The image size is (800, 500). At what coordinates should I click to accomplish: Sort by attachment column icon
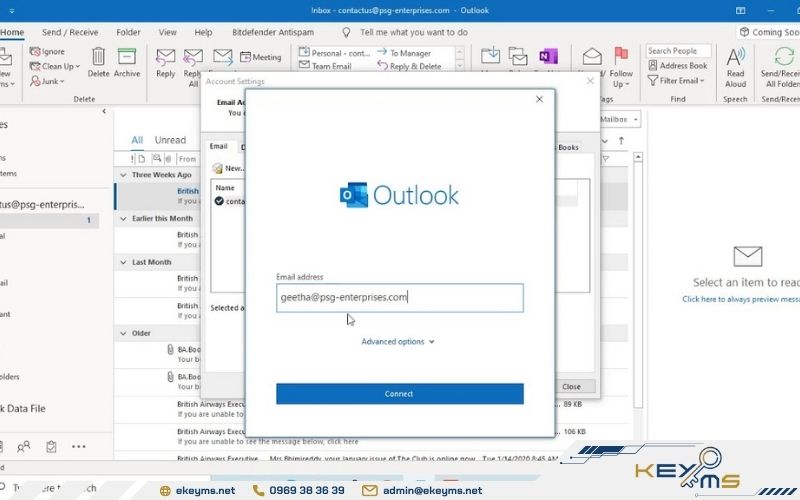(168, 159)
